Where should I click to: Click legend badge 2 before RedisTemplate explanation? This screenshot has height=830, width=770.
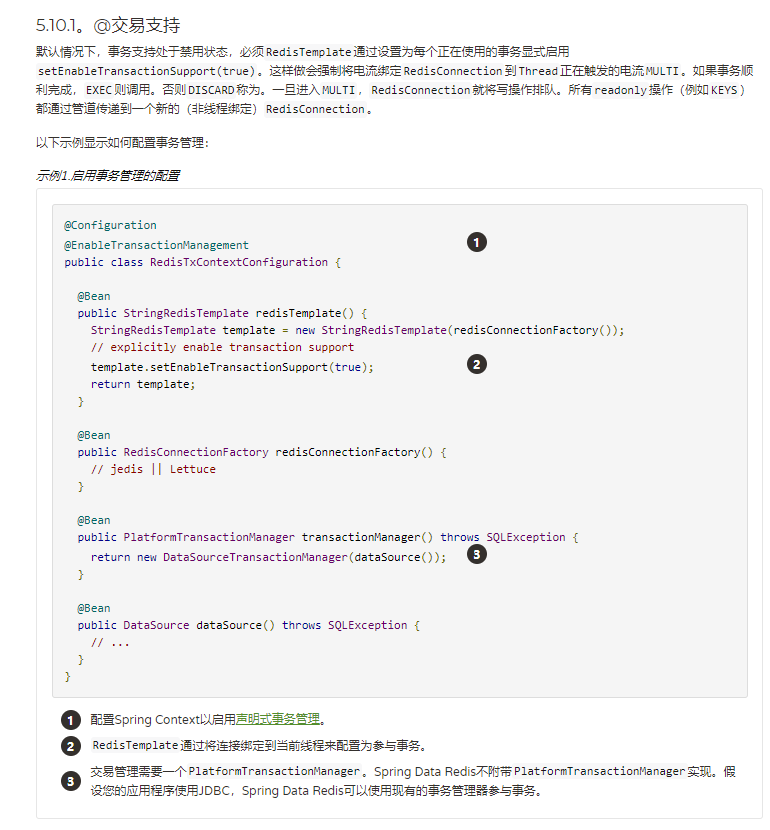click(71, 746)
